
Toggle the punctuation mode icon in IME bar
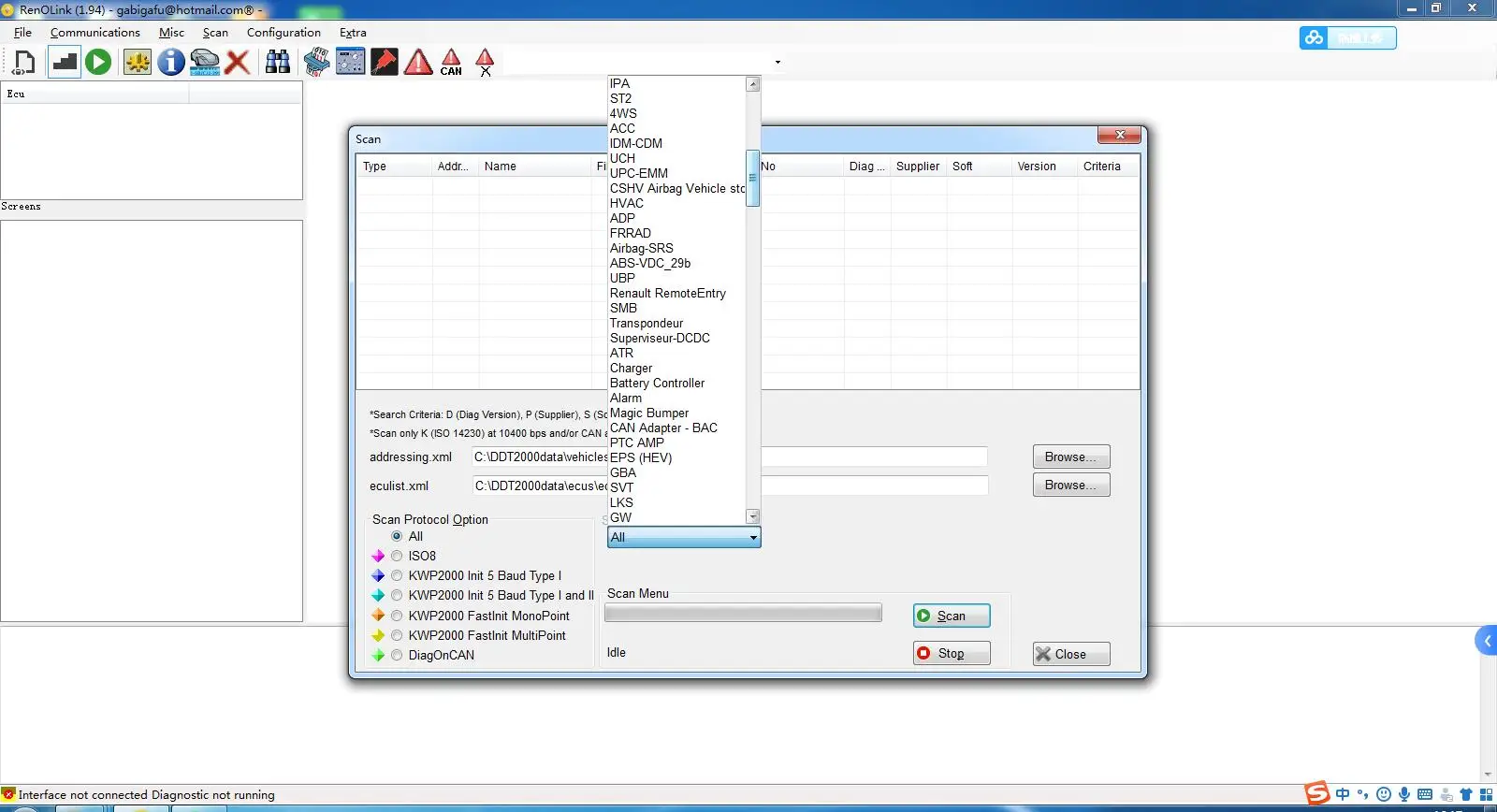pos(1363,794)
